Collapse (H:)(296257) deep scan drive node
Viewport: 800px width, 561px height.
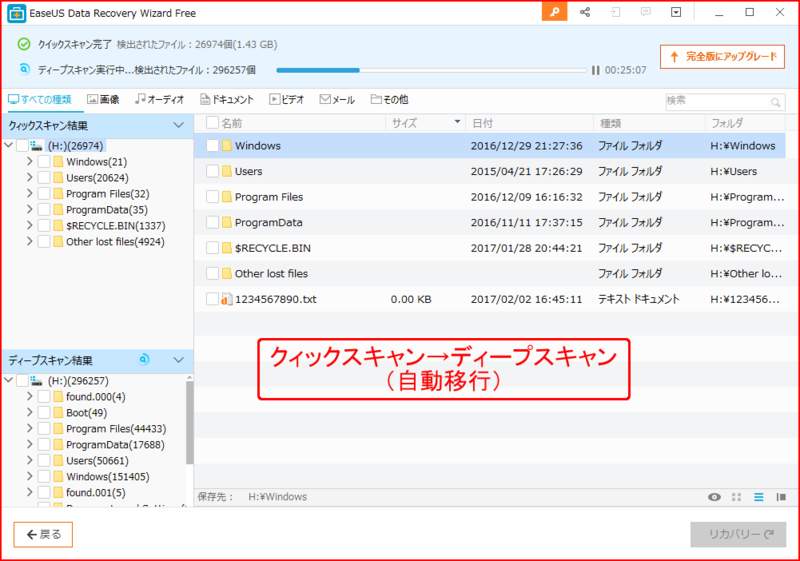8,380
